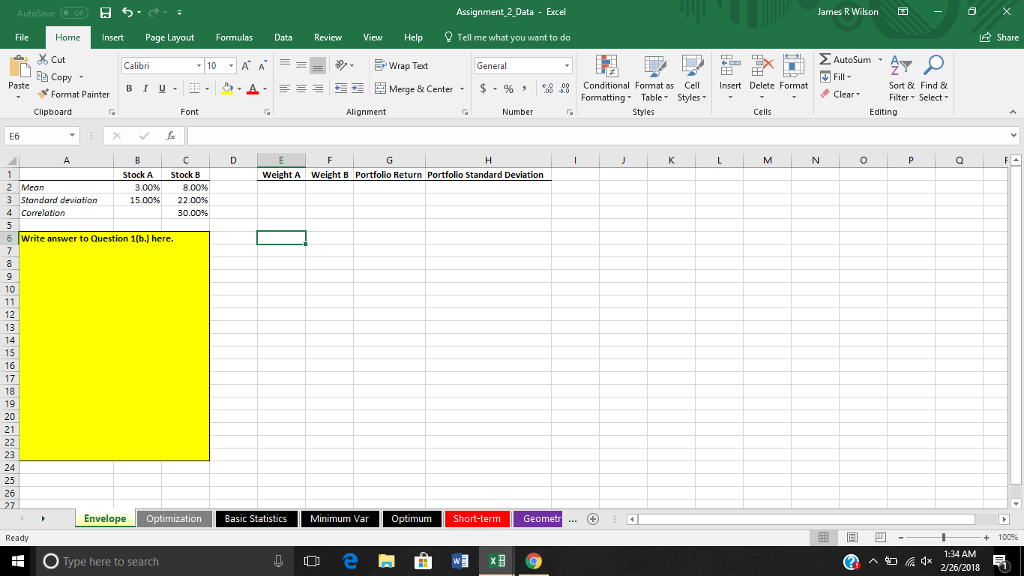
Task: Click the Share button
Action: pos(999,37)
